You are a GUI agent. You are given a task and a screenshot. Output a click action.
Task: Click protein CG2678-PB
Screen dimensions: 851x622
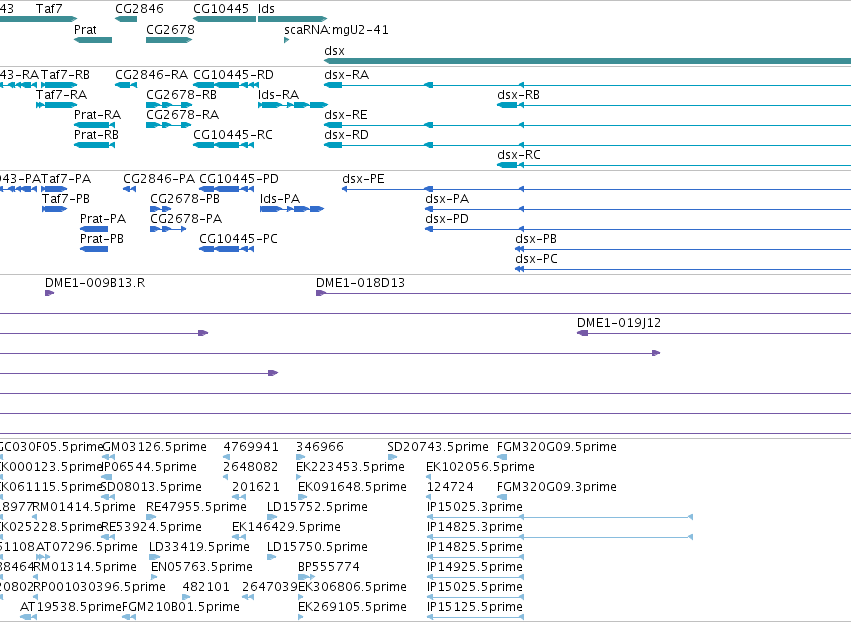click(x=185, y=199)
